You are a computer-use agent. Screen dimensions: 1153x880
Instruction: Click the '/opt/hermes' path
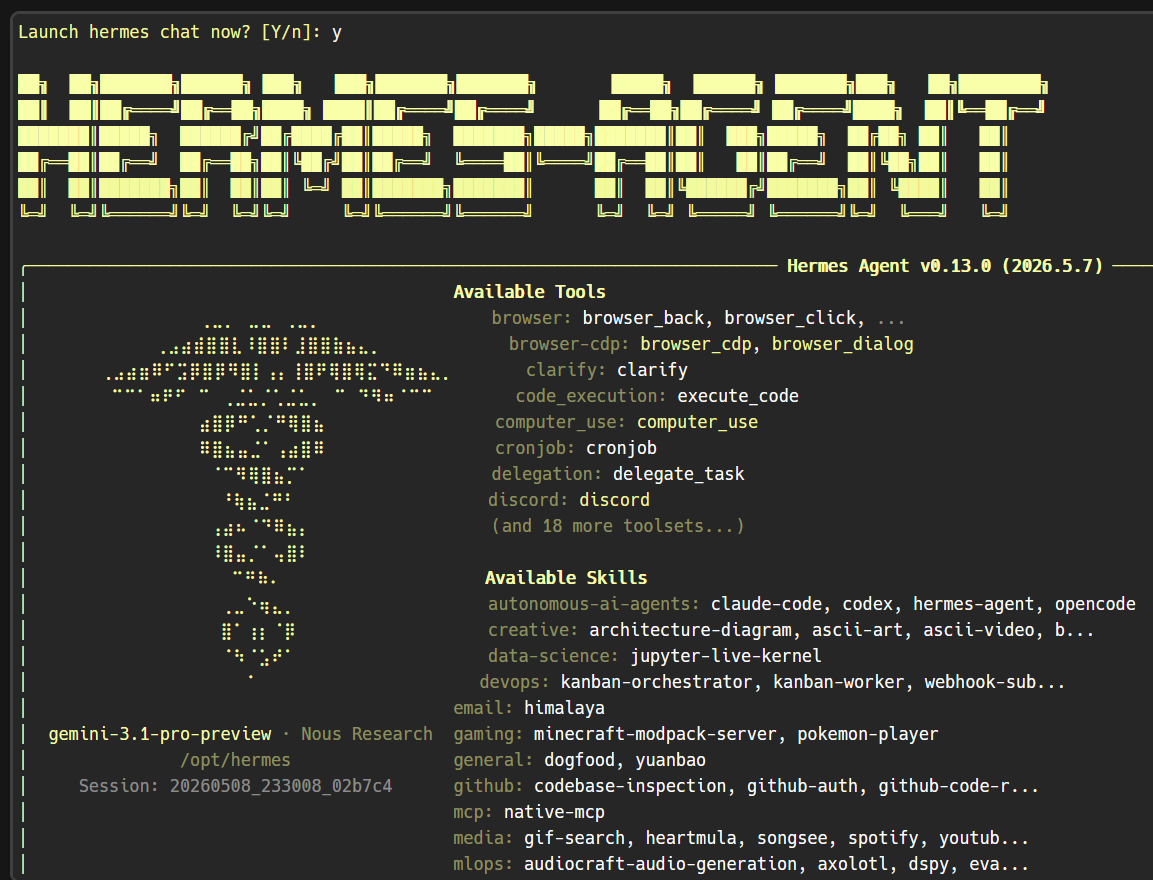click(x=235, y=760)
